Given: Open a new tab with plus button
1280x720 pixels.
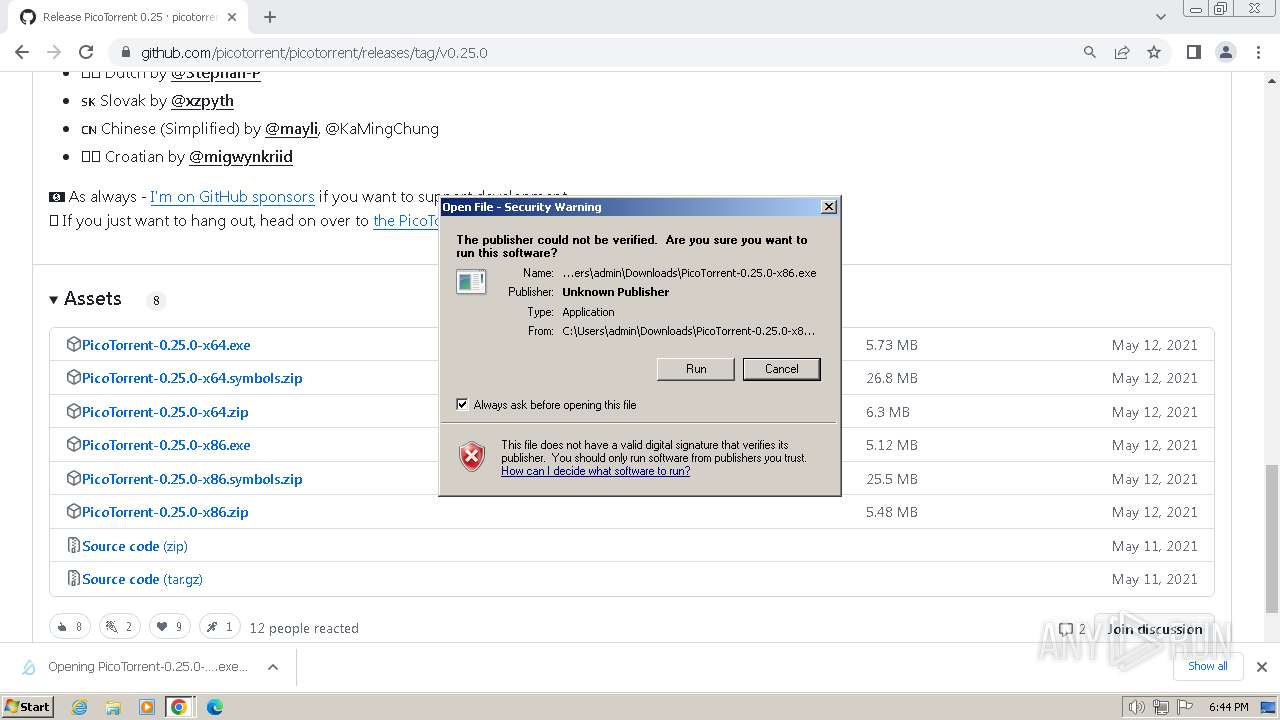Looking at the screenshot, I should coord(270,17).
